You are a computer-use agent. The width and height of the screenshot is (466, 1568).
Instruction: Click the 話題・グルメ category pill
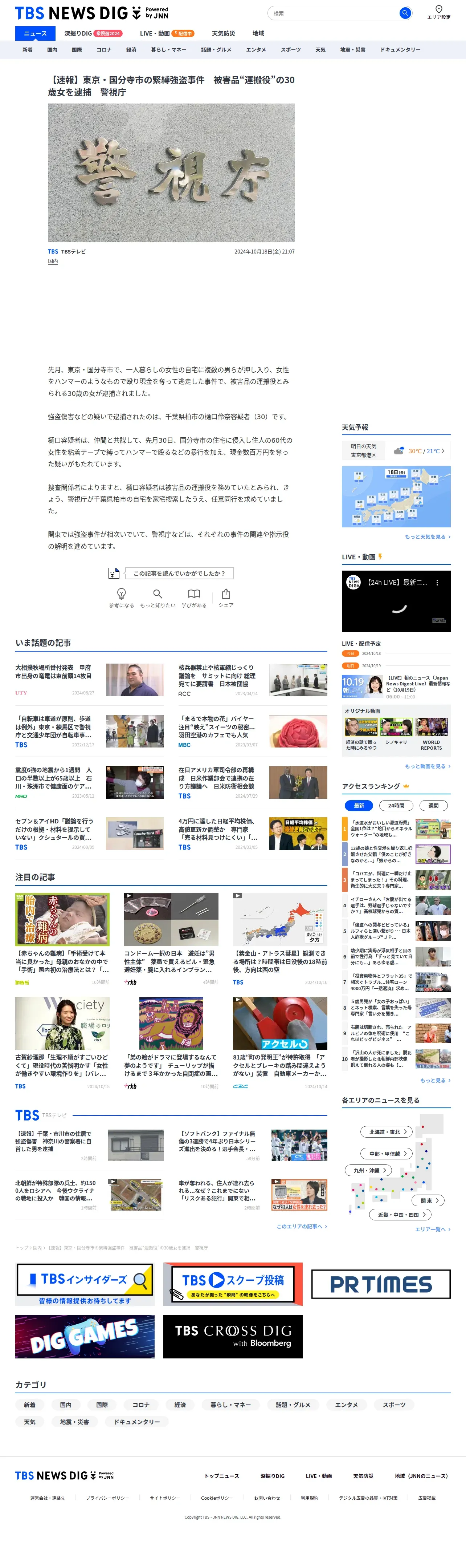coord(293,1405)
